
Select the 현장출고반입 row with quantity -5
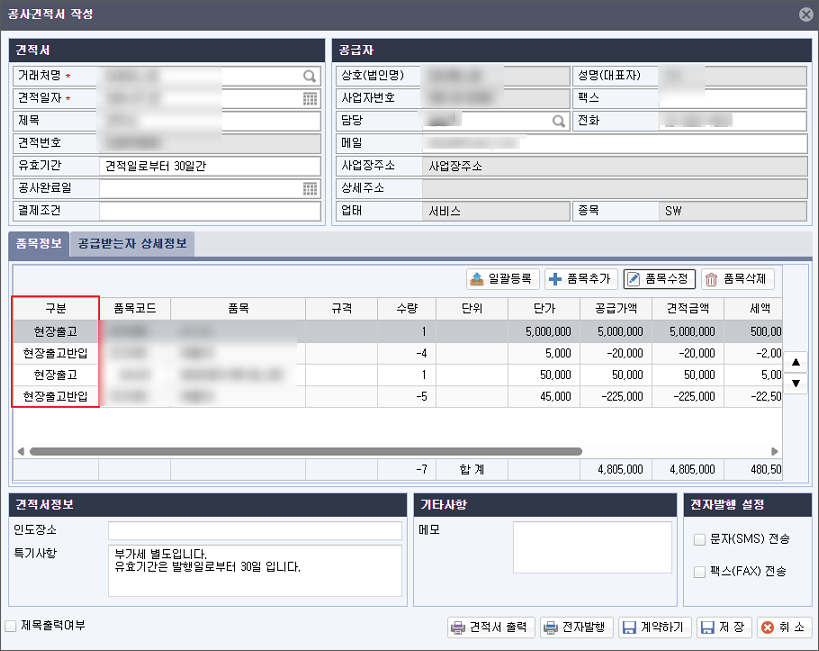coord(397,397)
